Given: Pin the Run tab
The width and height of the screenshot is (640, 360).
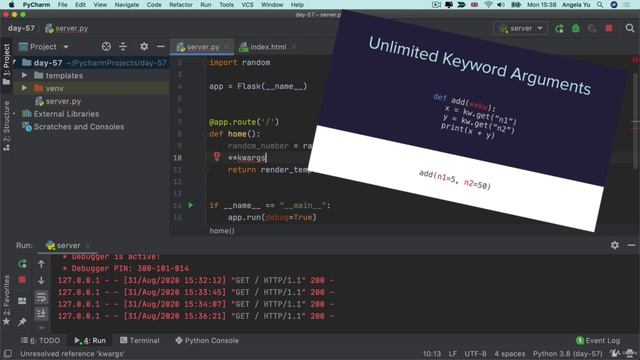Looking at the screenshot, I should point(22,322).
